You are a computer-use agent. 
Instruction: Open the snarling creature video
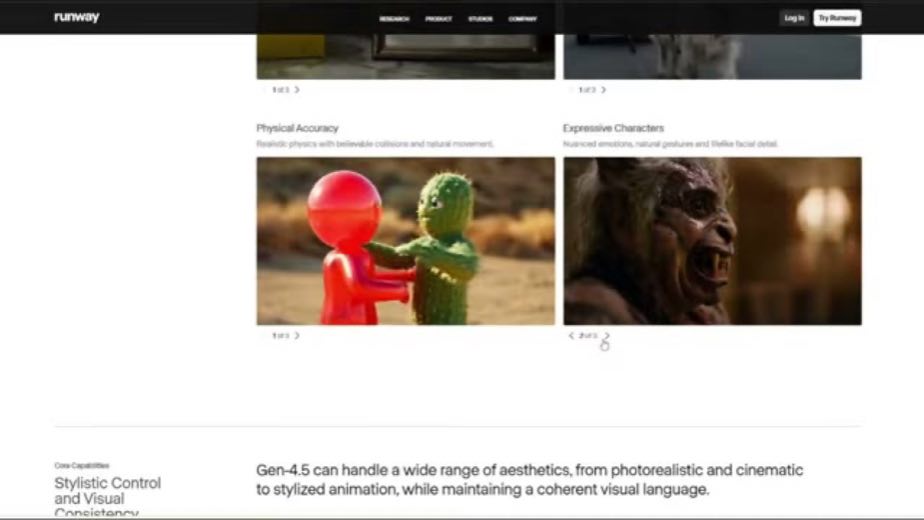coord(712,241)
